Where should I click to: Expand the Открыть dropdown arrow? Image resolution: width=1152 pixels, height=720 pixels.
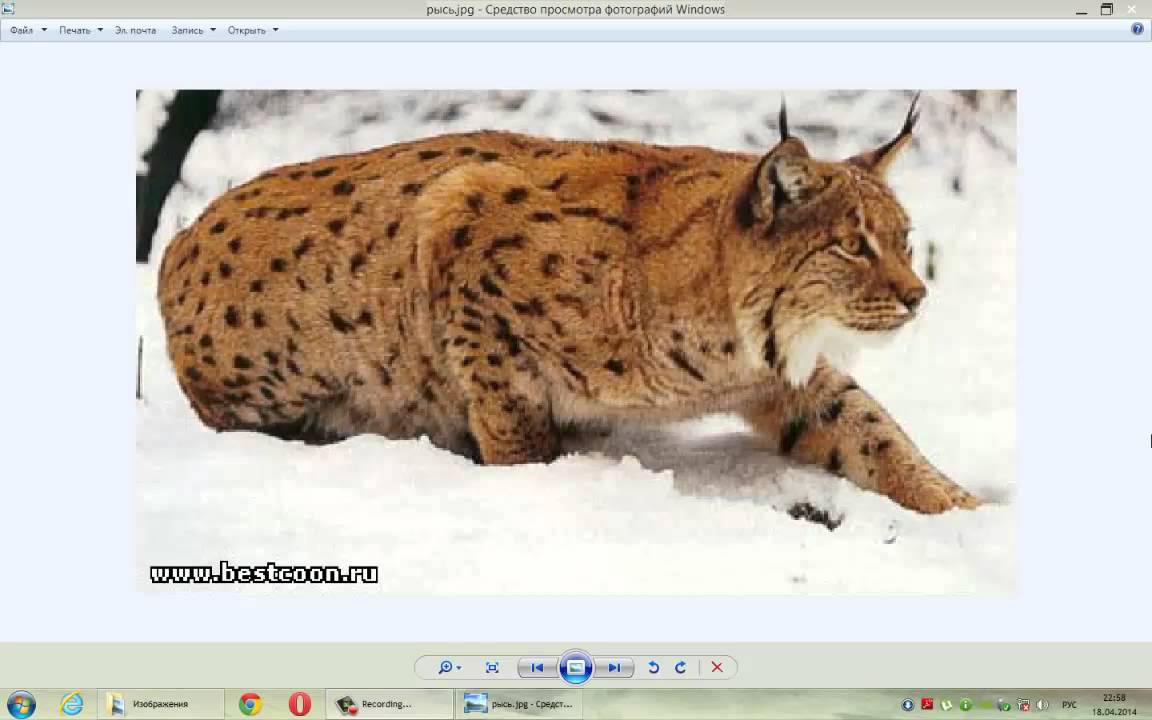[276, 30]
